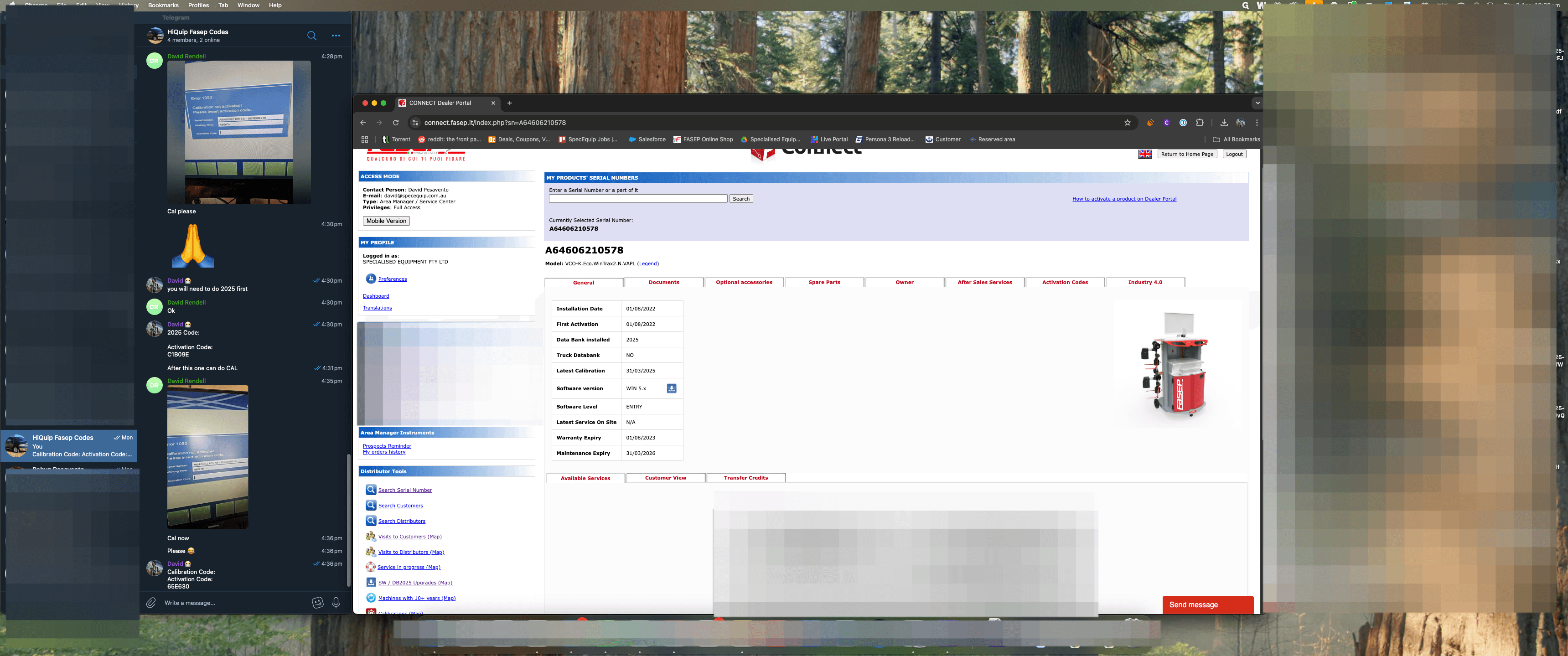Click Return to Home Page button
This screenshot has width=1568, height=656.
click(1187, 154)
